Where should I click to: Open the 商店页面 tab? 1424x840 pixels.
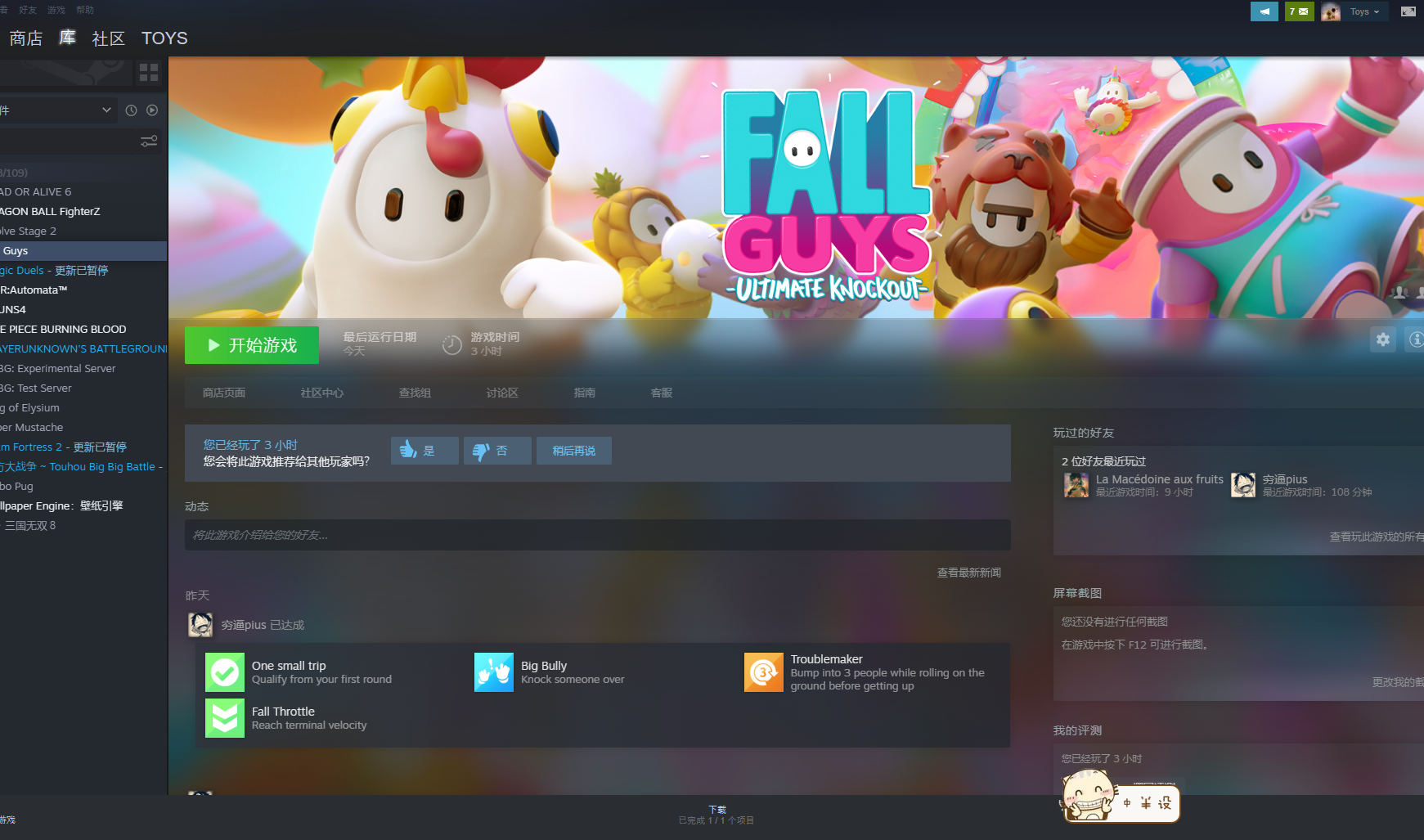224,393
